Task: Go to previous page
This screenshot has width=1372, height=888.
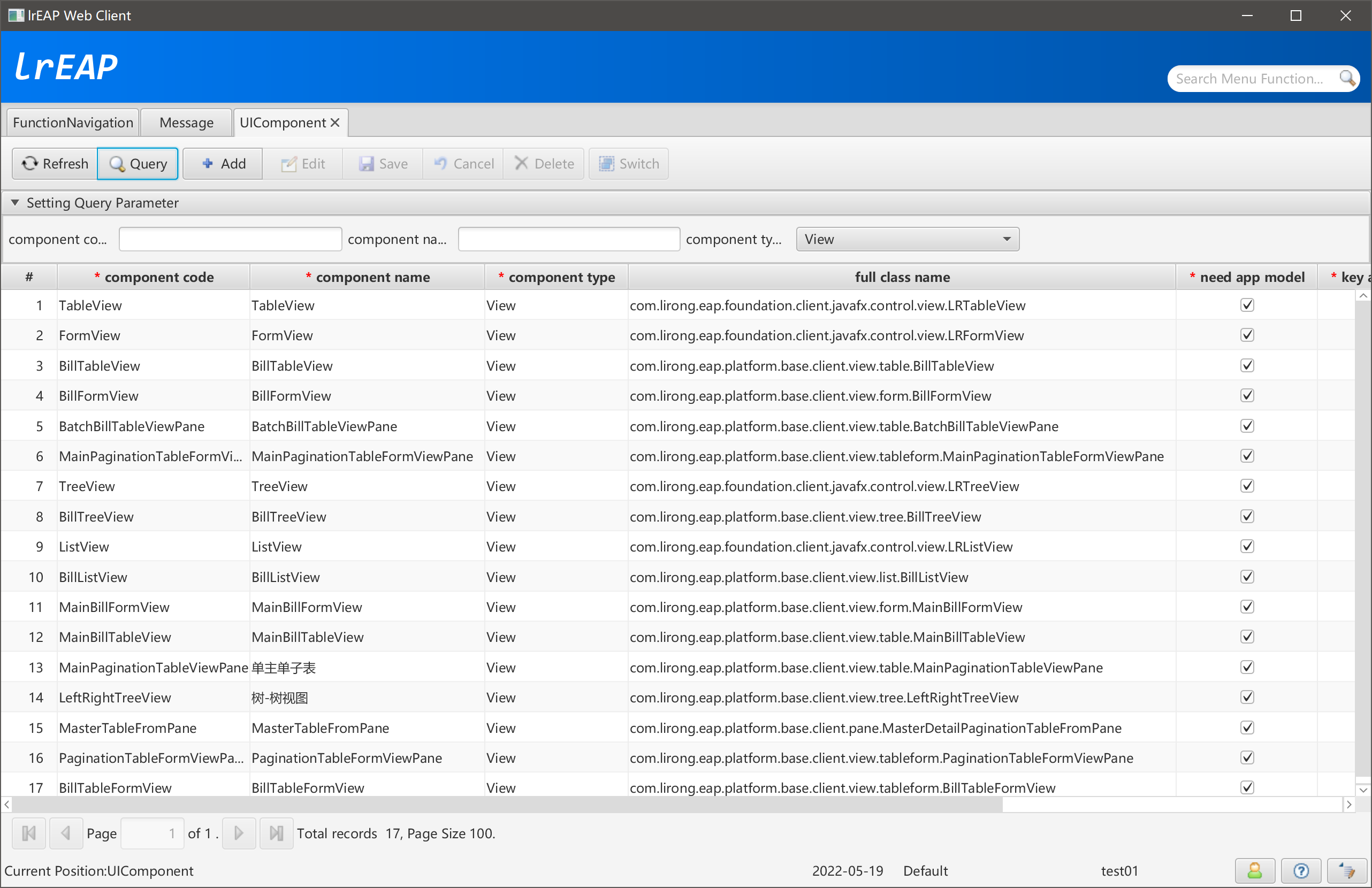Action: (66, 833)
